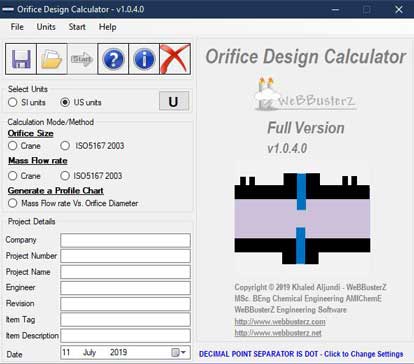414x364 pixels.
Task: Select the US units radio button
Action: (65, 102)
